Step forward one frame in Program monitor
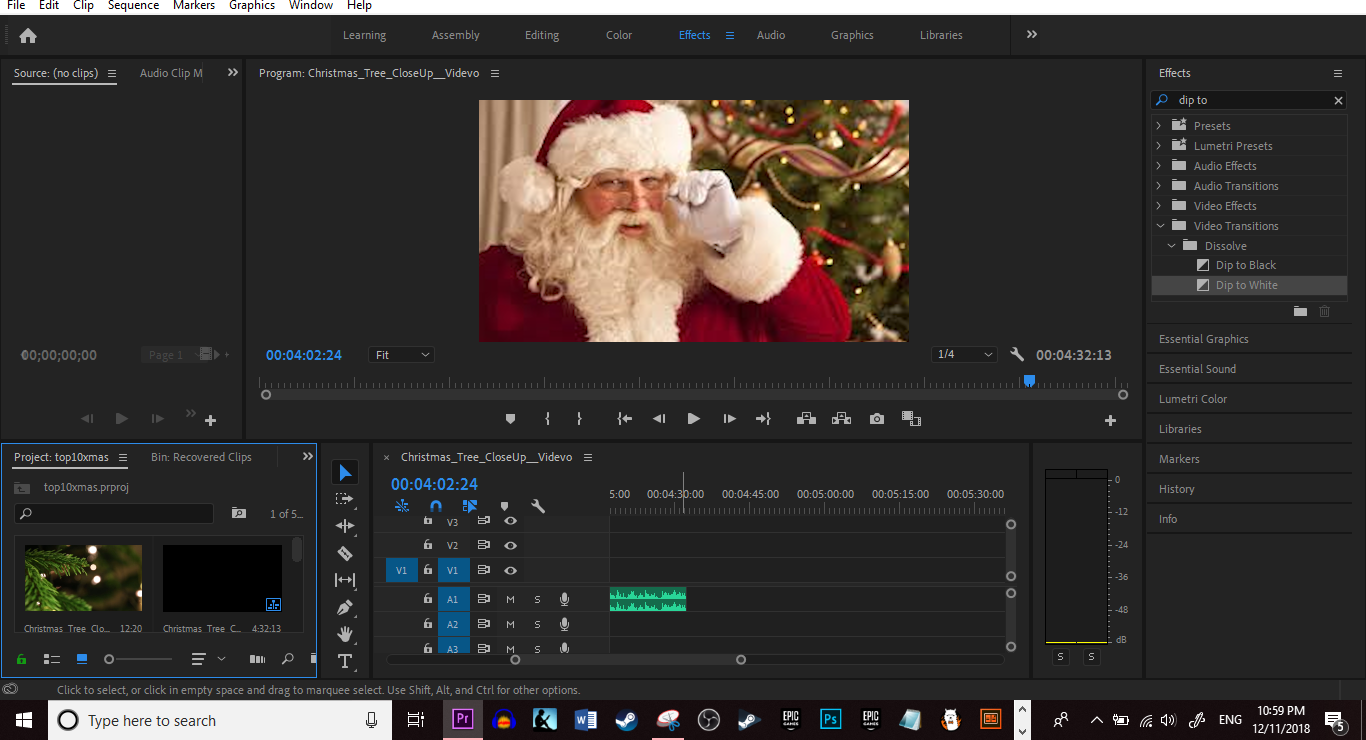1366x740 pixels. [x=730, y=419]
